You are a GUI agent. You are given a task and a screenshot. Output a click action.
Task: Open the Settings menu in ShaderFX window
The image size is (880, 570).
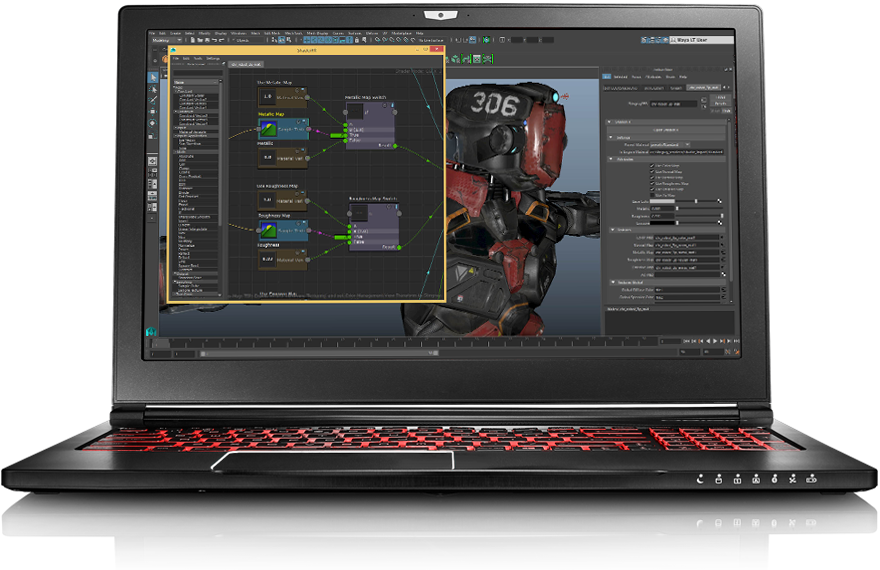(x=213, y=58)
